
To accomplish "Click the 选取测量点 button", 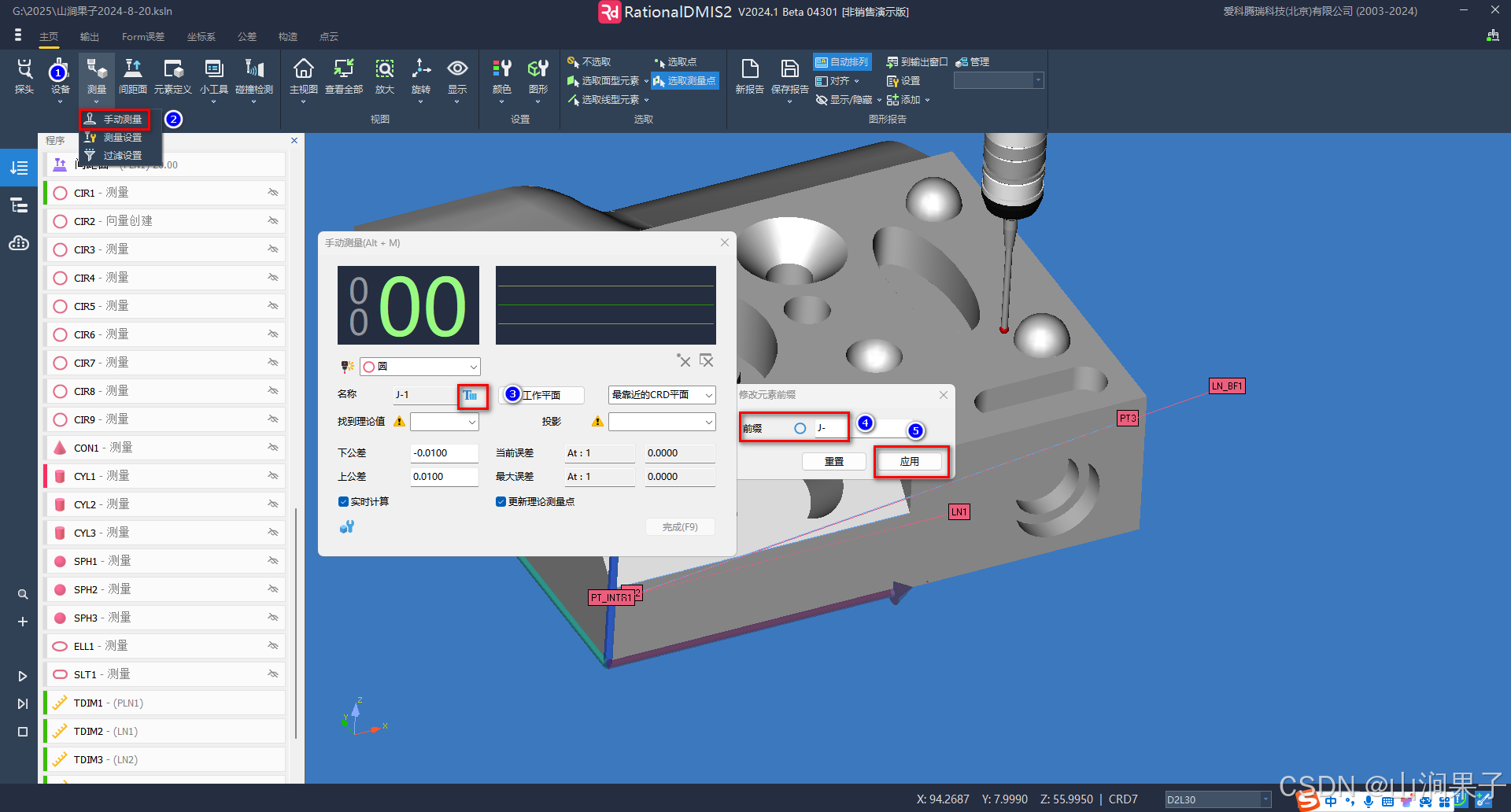I will pos(685,81).
